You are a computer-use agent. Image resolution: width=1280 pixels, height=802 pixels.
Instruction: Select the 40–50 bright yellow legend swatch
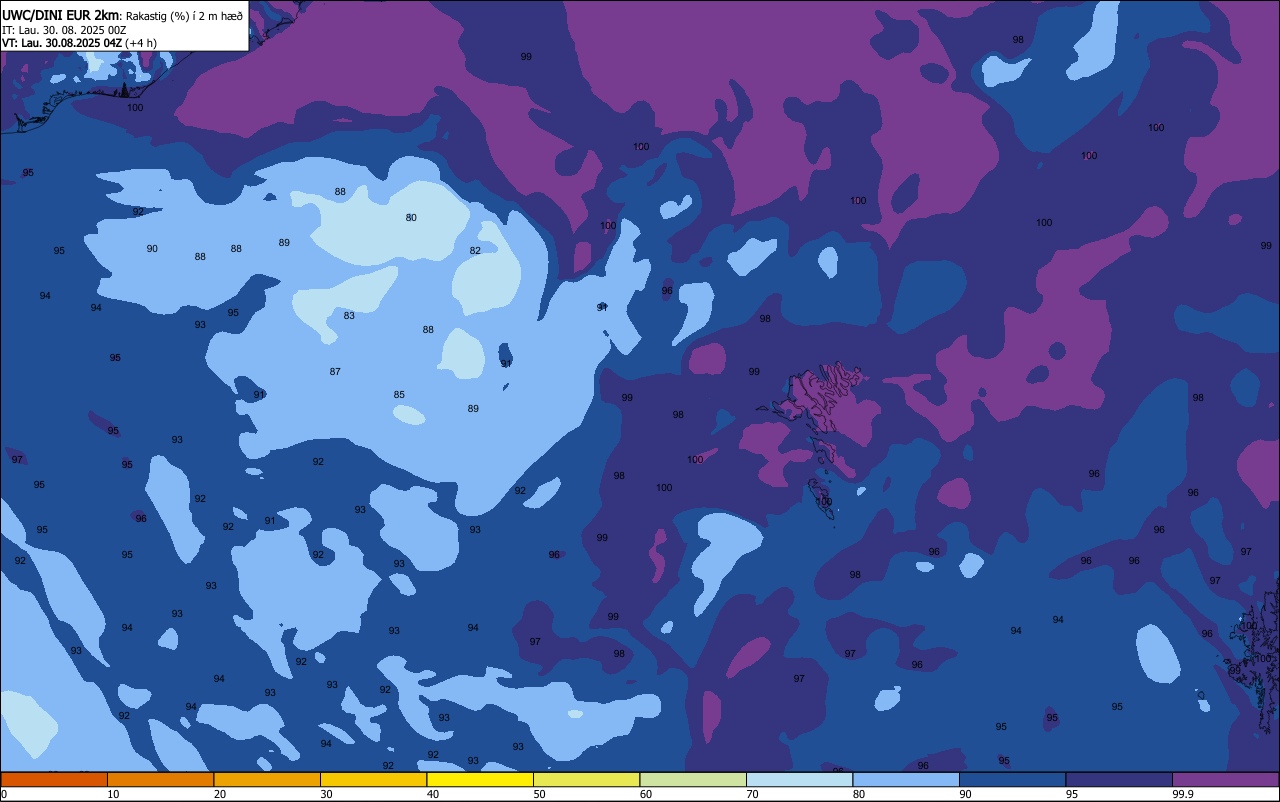480,779
